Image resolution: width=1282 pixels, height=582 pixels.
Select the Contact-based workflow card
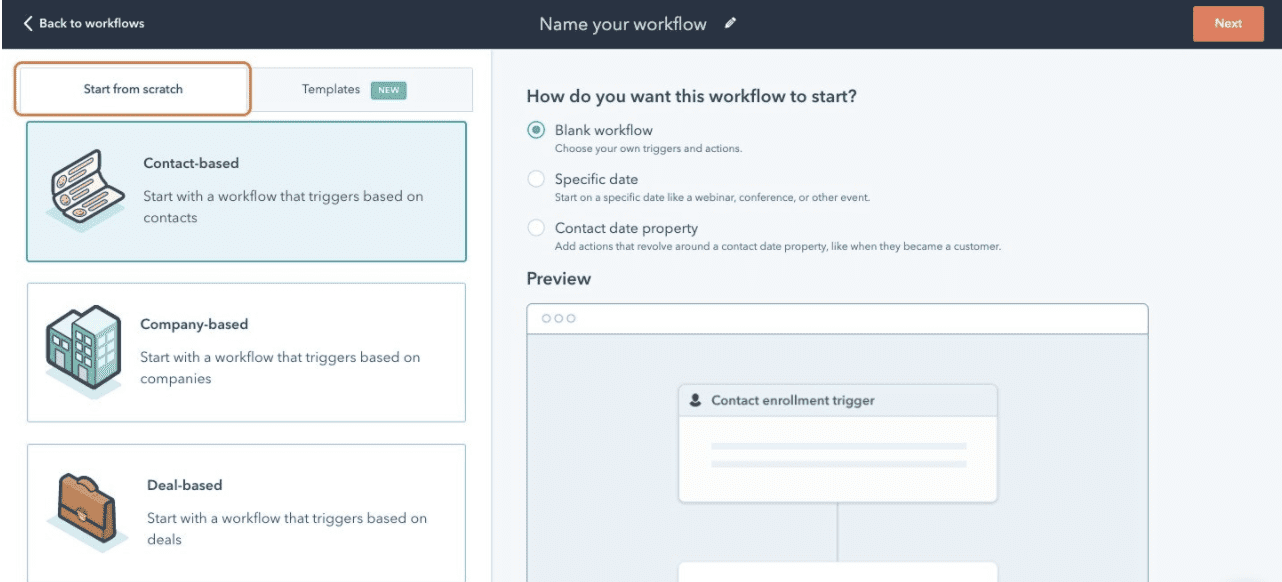246,191
